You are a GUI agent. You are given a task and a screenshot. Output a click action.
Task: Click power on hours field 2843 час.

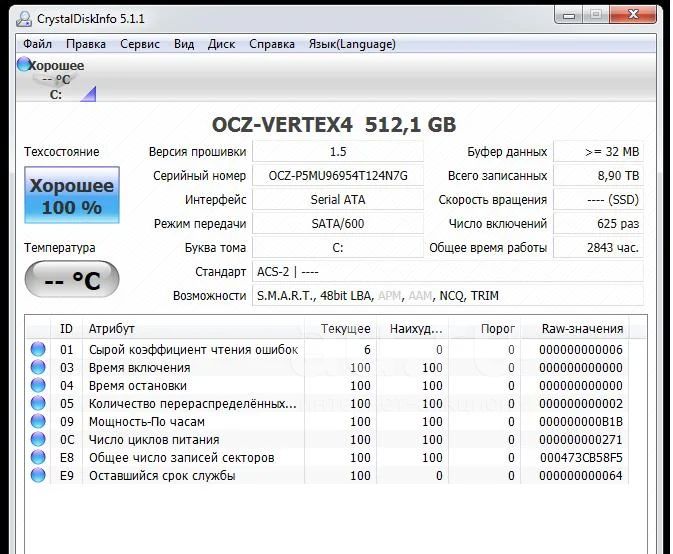(x=599, y=248)
